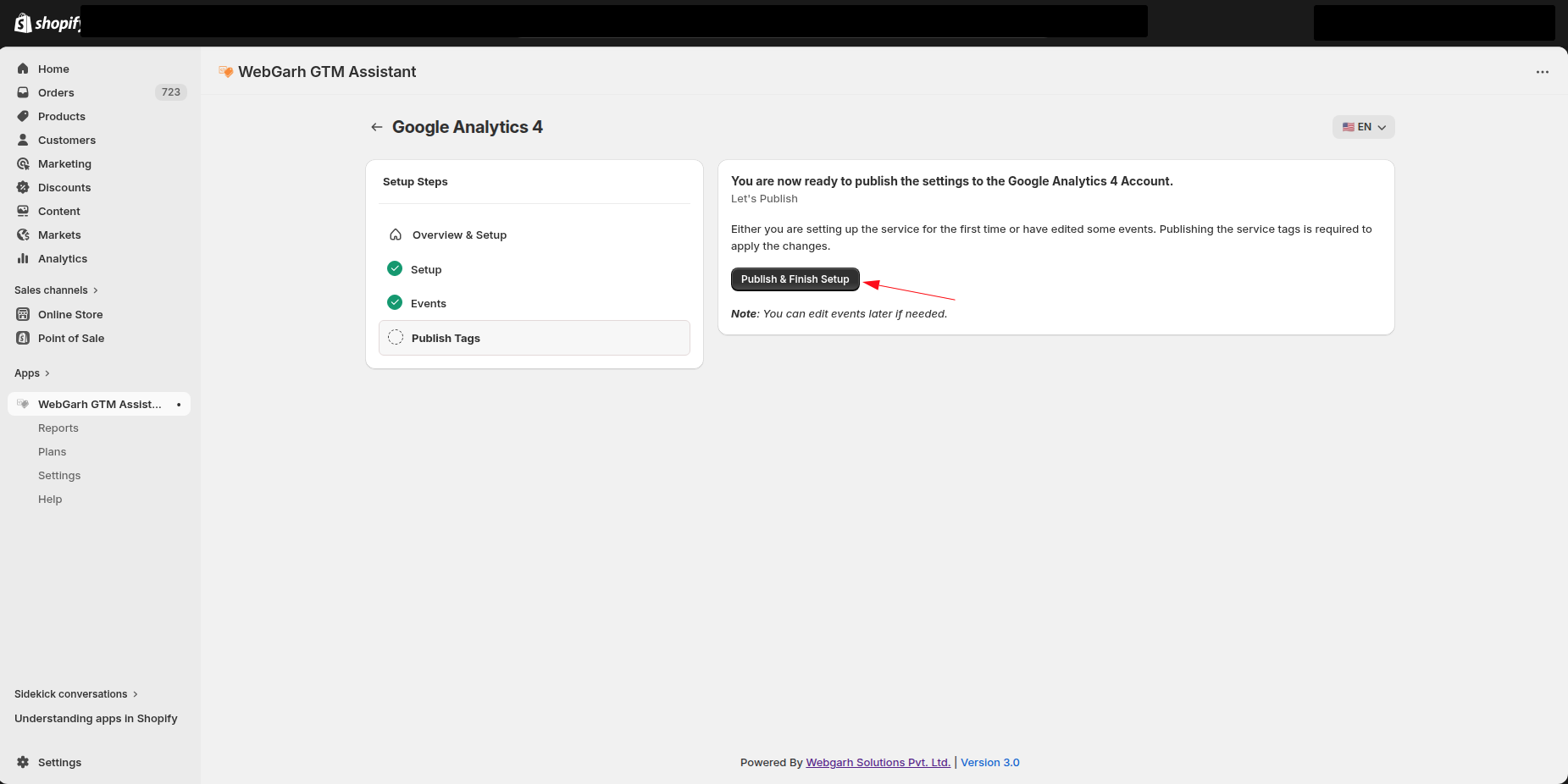Click the WebGarh logo in page header
1568x784 pixels.
click(x=225, y=72)
